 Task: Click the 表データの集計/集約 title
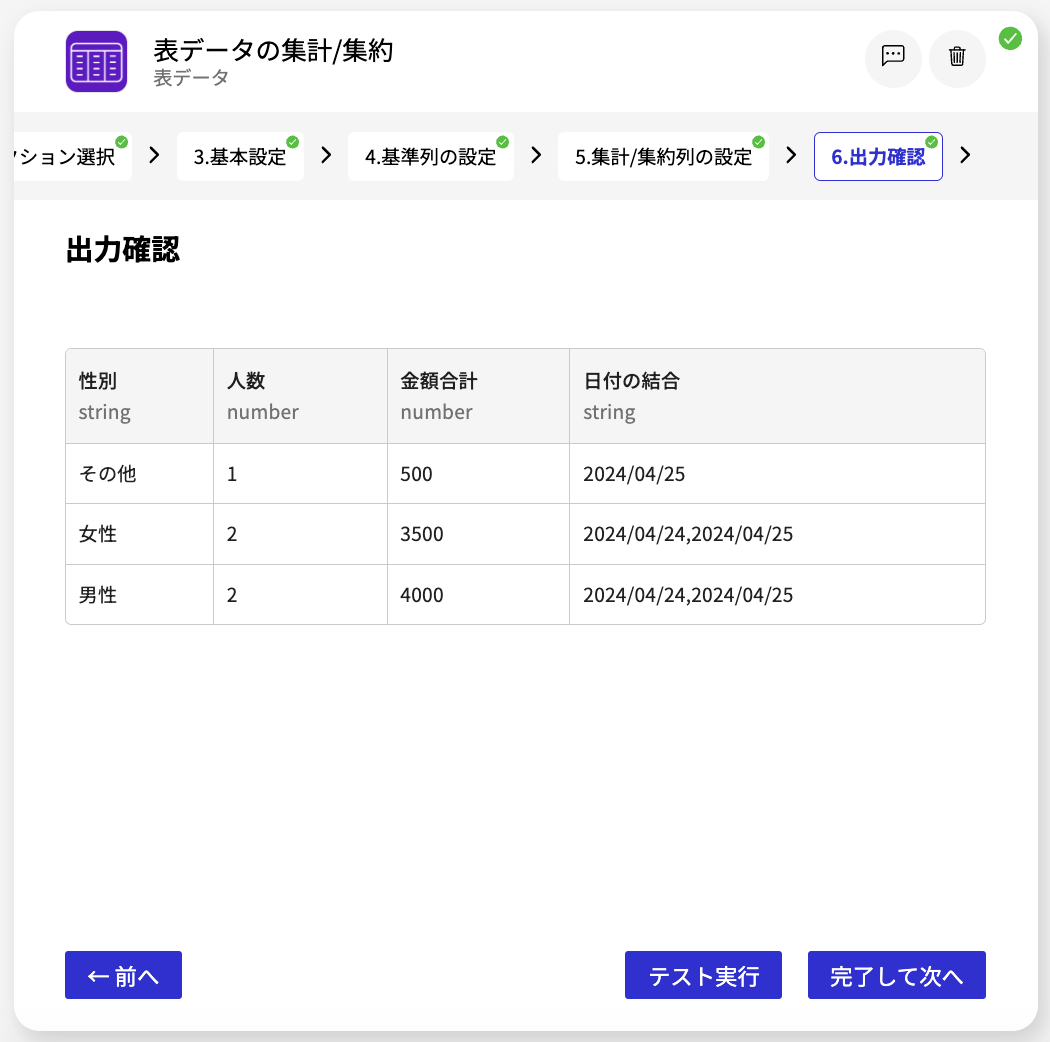[273, 50]
